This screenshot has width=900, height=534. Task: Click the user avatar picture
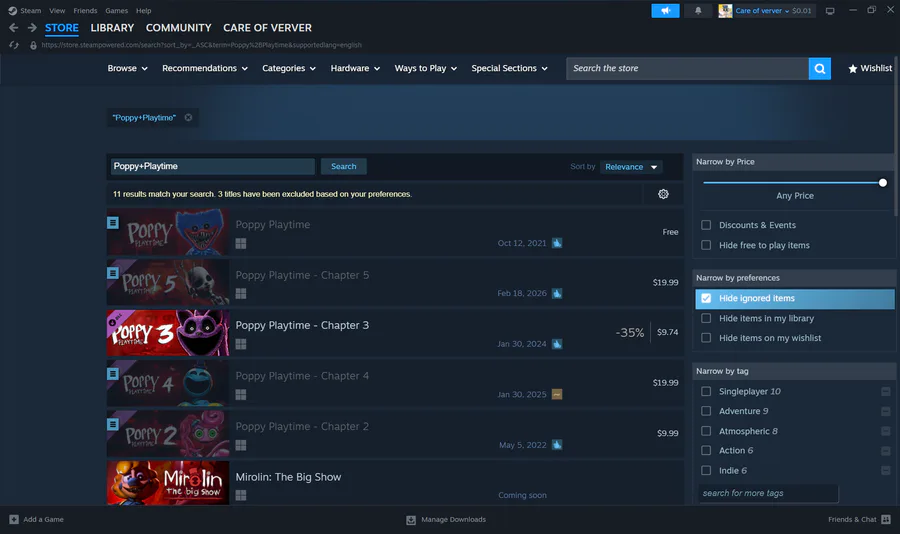[x=725, y=10]
